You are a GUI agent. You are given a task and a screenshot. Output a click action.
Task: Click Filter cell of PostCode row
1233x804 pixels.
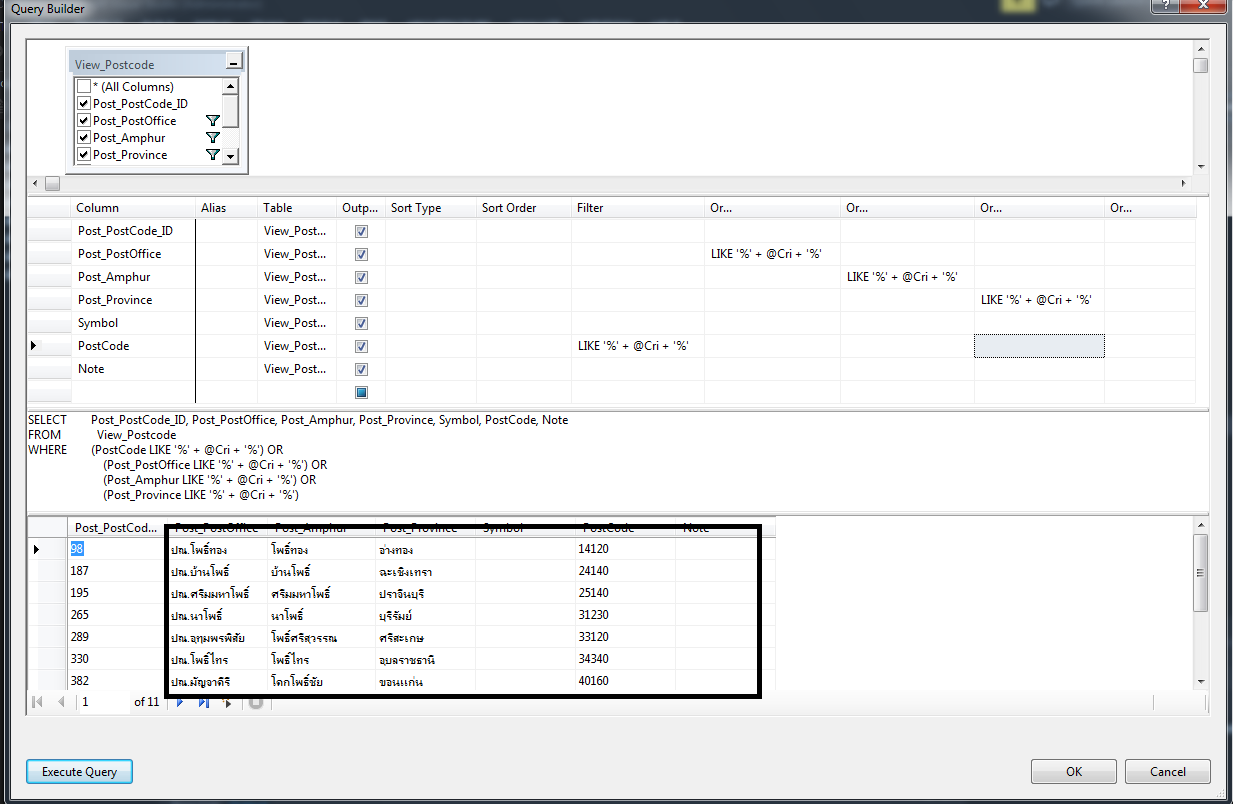click(x=638, y=346)
